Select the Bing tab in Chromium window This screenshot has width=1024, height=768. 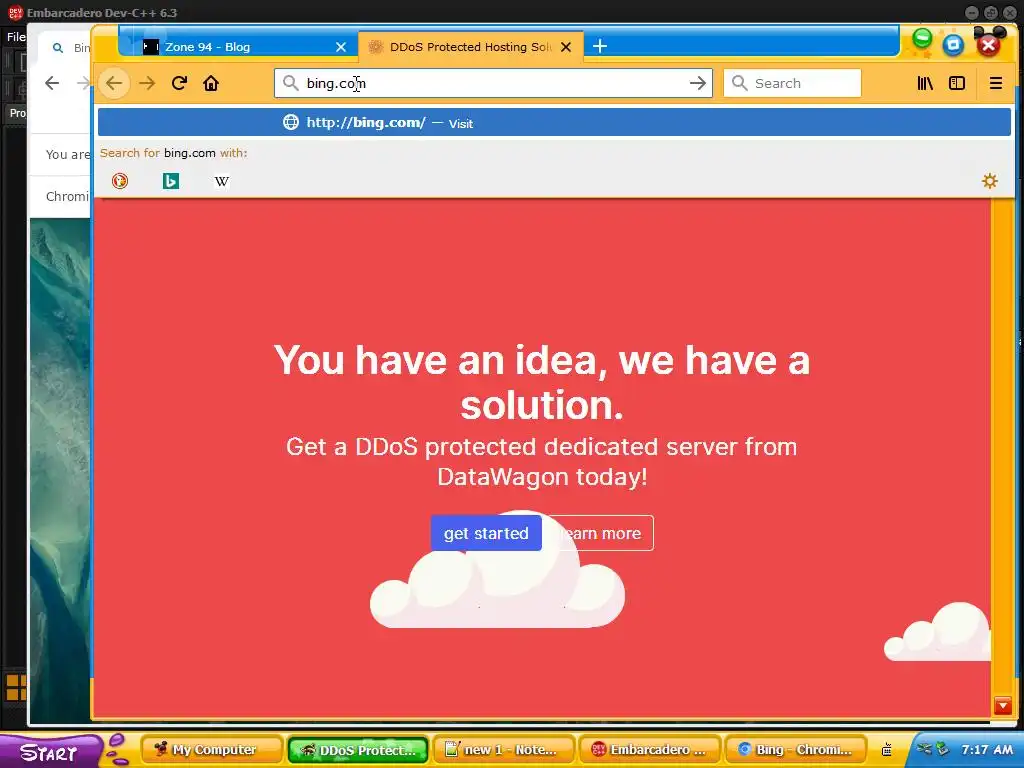pos(64,47)
